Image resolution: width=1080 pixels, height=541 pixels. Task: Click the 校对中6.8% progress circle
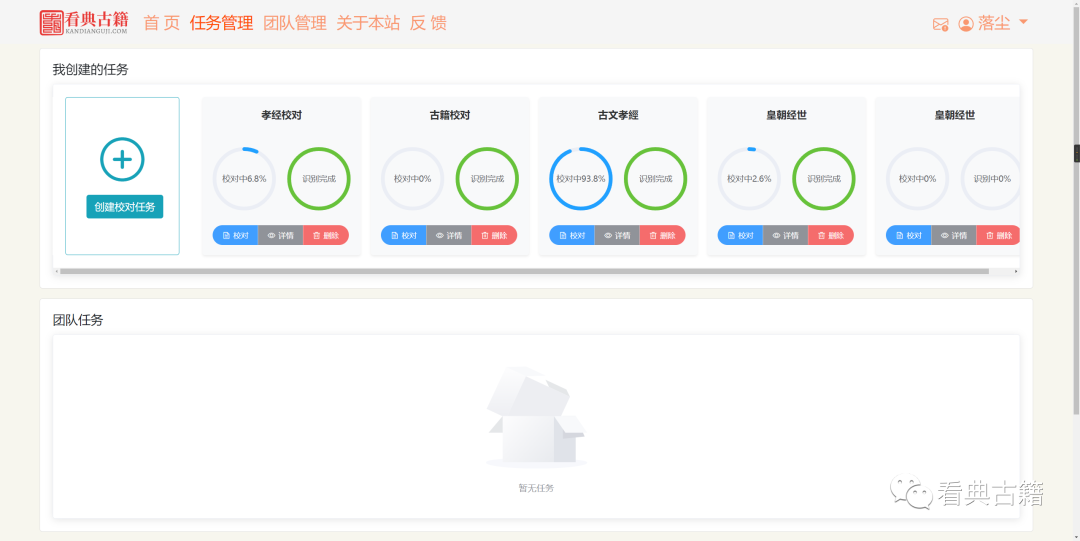point(244,178)
